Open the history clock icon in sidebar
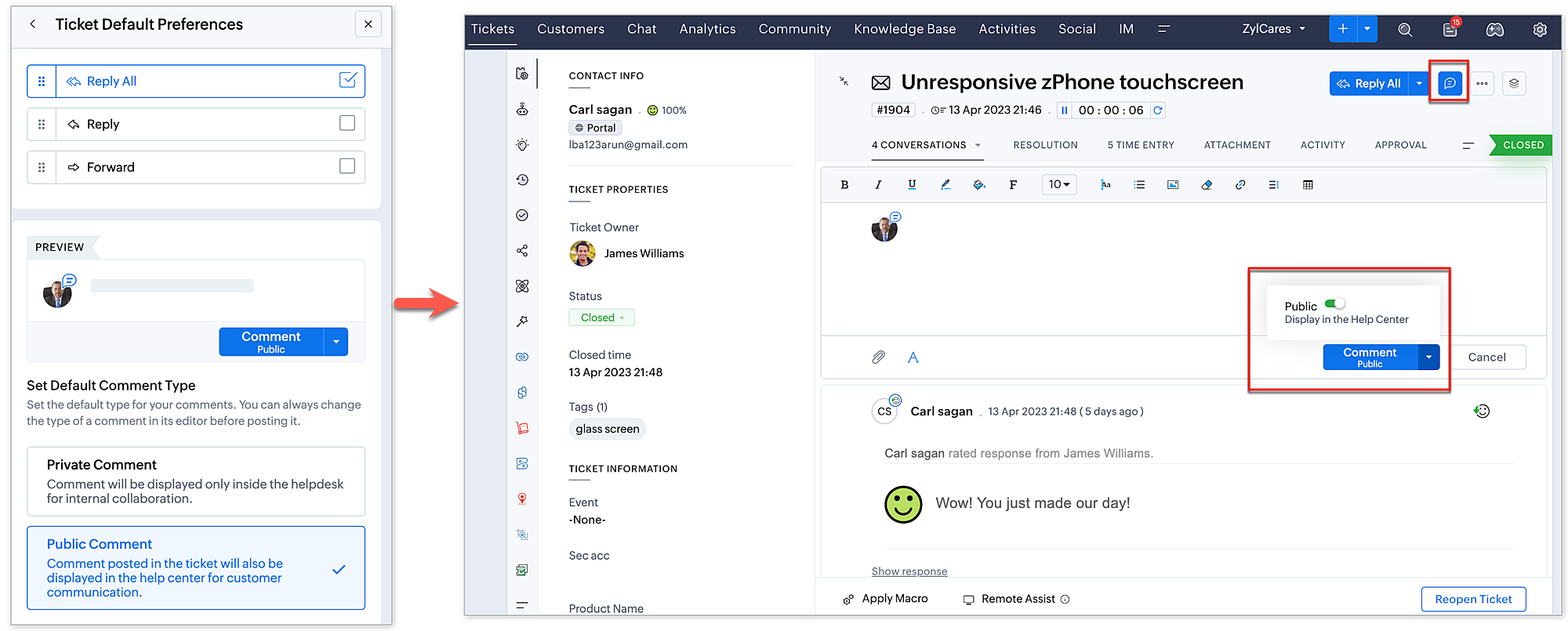This screenshot has height=631, width=1568. point(522,180)
